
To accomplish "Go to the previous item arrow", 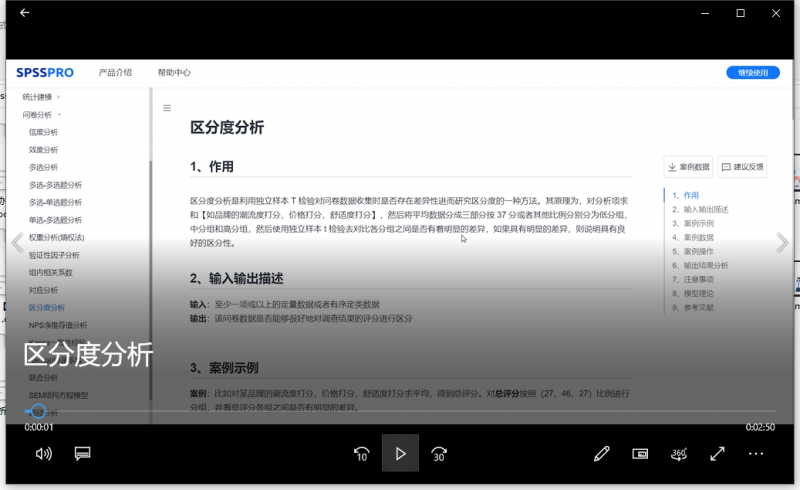I will coord(17,242).
